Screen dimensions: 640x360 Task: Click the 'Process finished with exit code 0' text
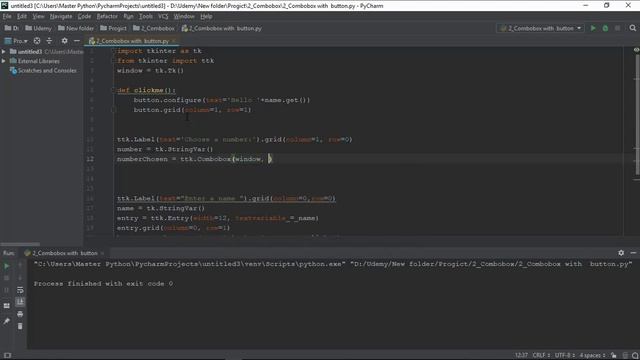[x=103, y=284]
